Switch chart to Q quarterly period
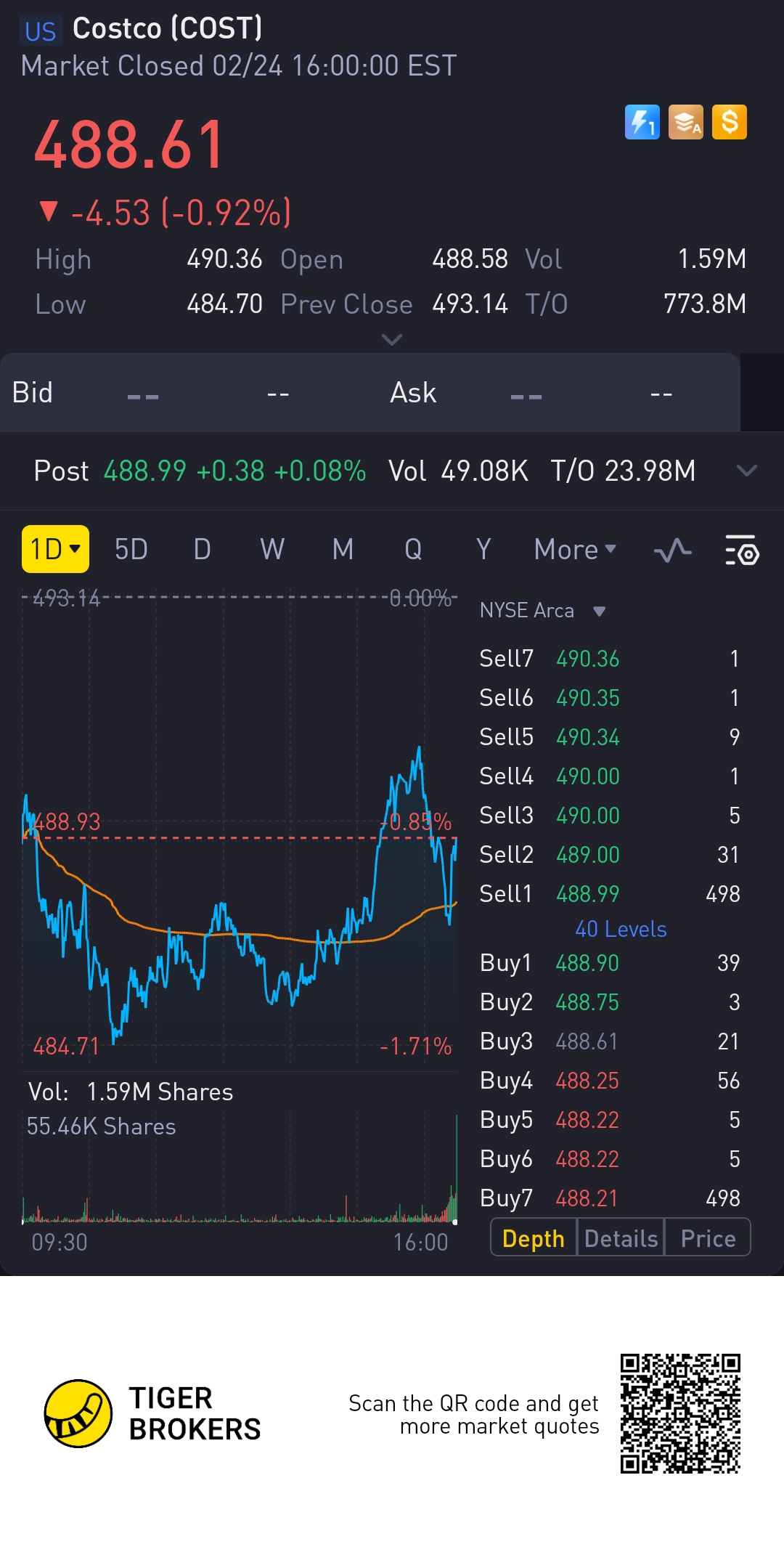Viewport: 784px width, 1552px height. click(x=413, y=550)
